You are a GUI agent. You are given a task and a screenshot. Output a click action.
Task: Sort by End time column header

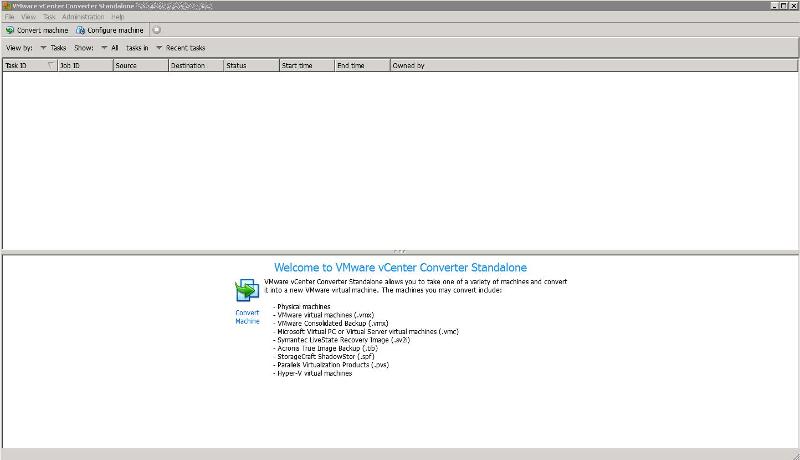coord(362,65)
